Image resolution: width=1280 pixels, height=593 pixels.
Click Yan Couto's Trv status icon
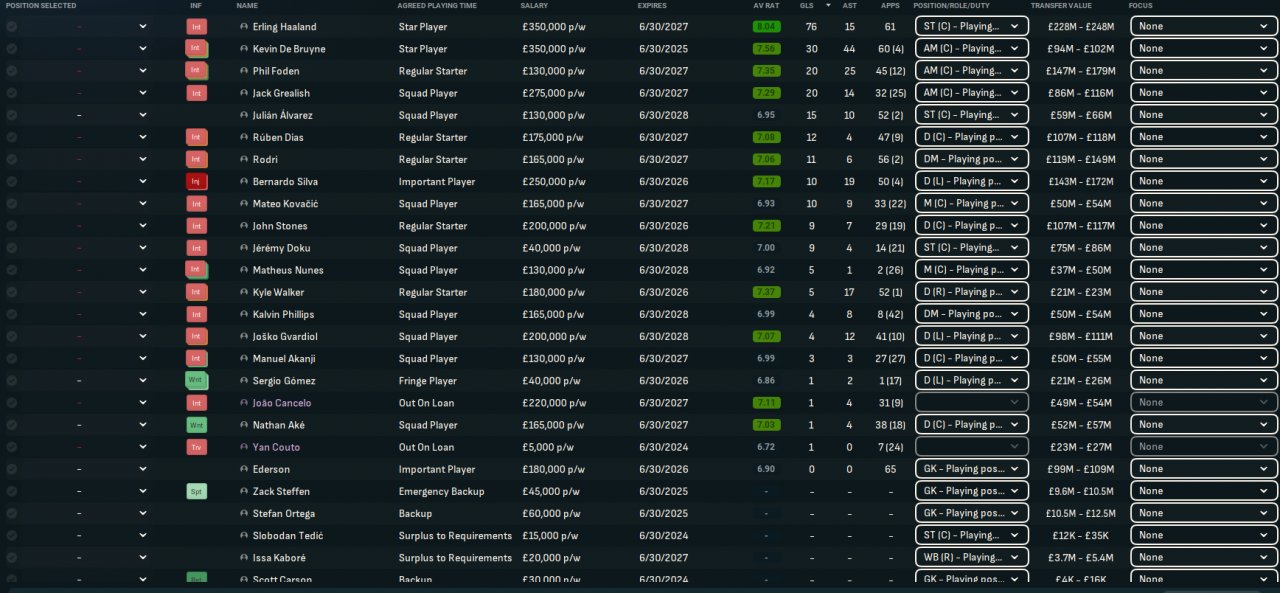tap(197, 447)
